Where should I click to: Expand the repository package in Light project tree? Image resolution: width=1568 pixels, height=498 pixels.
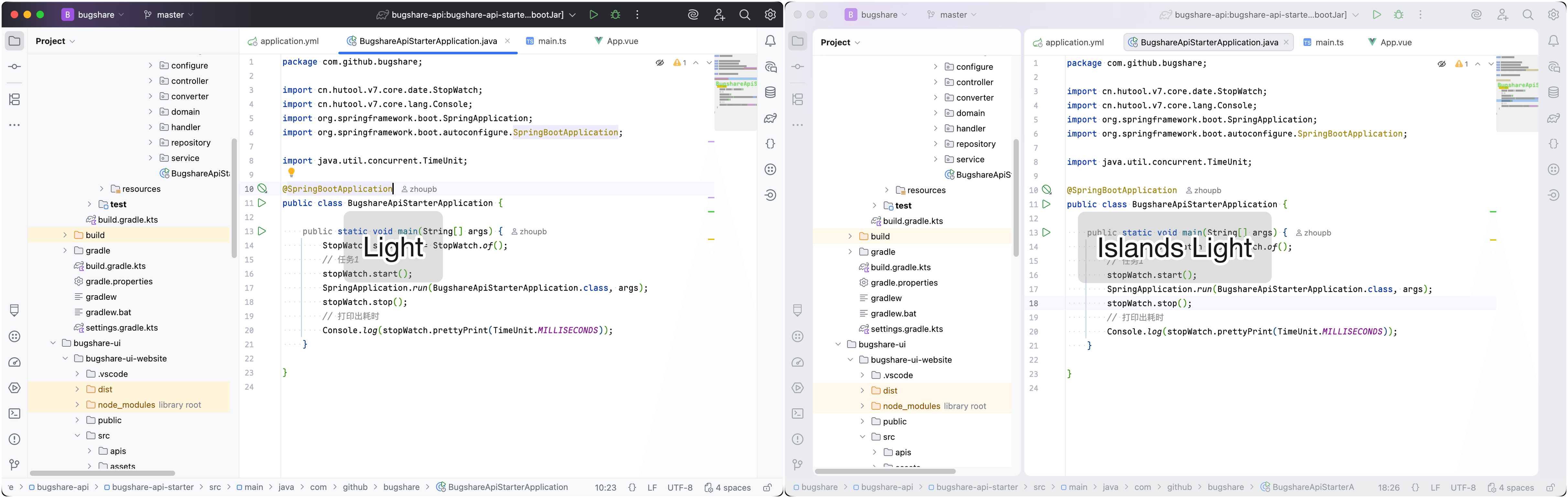[x=150, y=143]
